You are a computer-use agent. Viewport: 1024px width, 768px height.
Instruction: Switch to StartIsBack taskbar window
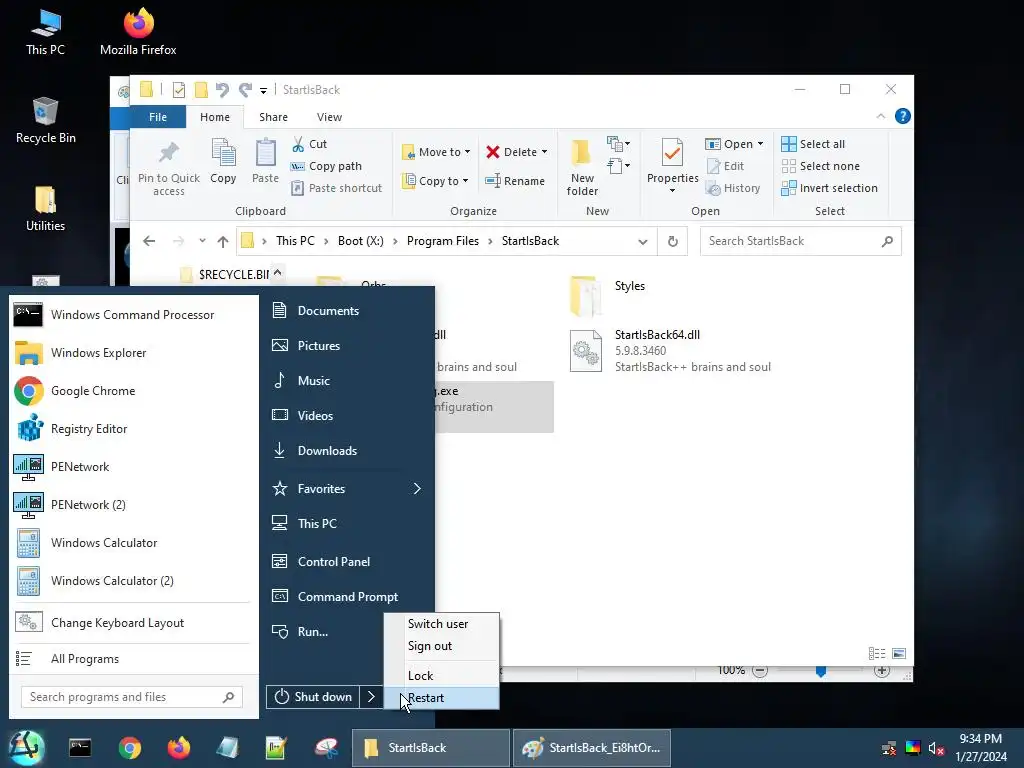430,748
